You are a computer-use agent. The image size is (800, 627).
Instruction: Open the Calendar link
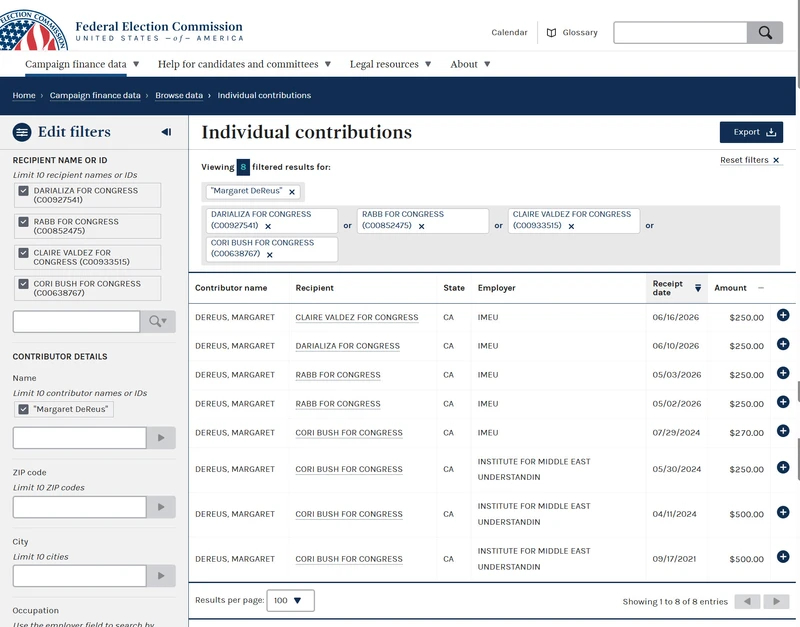pos(509,33)
